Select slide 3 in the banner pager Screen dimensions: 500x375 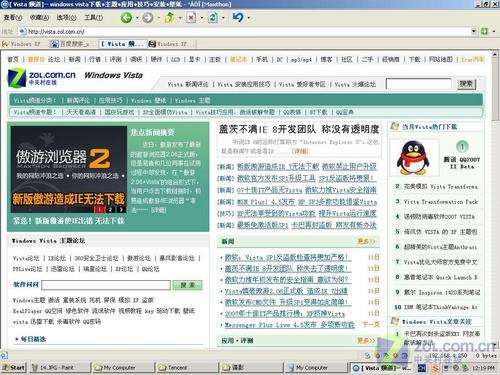click(x=121, y=209)
